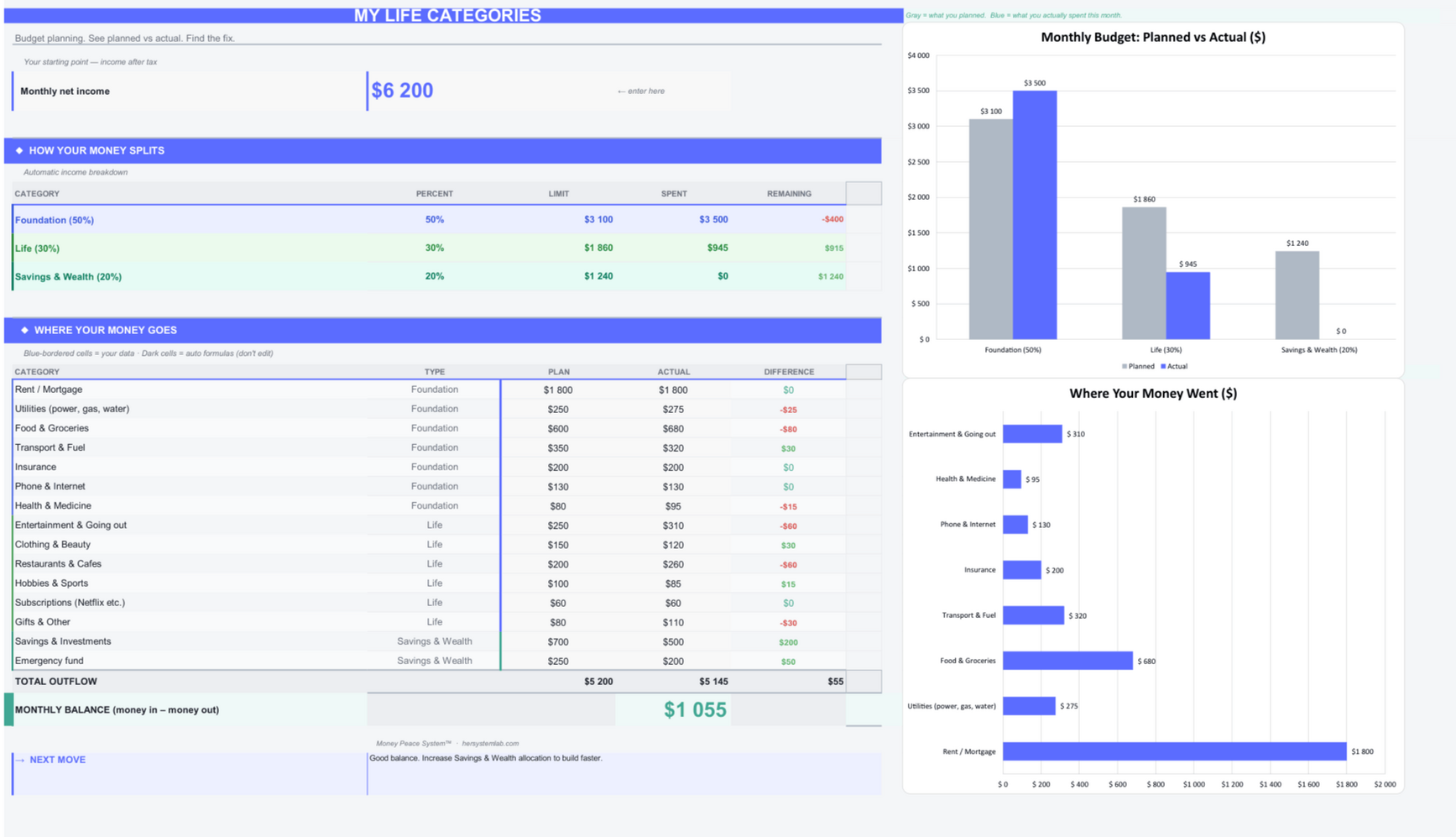1456x837 pixels.
Task: Select Entertainment & Going out actual $310
Action: click(673, 526)
